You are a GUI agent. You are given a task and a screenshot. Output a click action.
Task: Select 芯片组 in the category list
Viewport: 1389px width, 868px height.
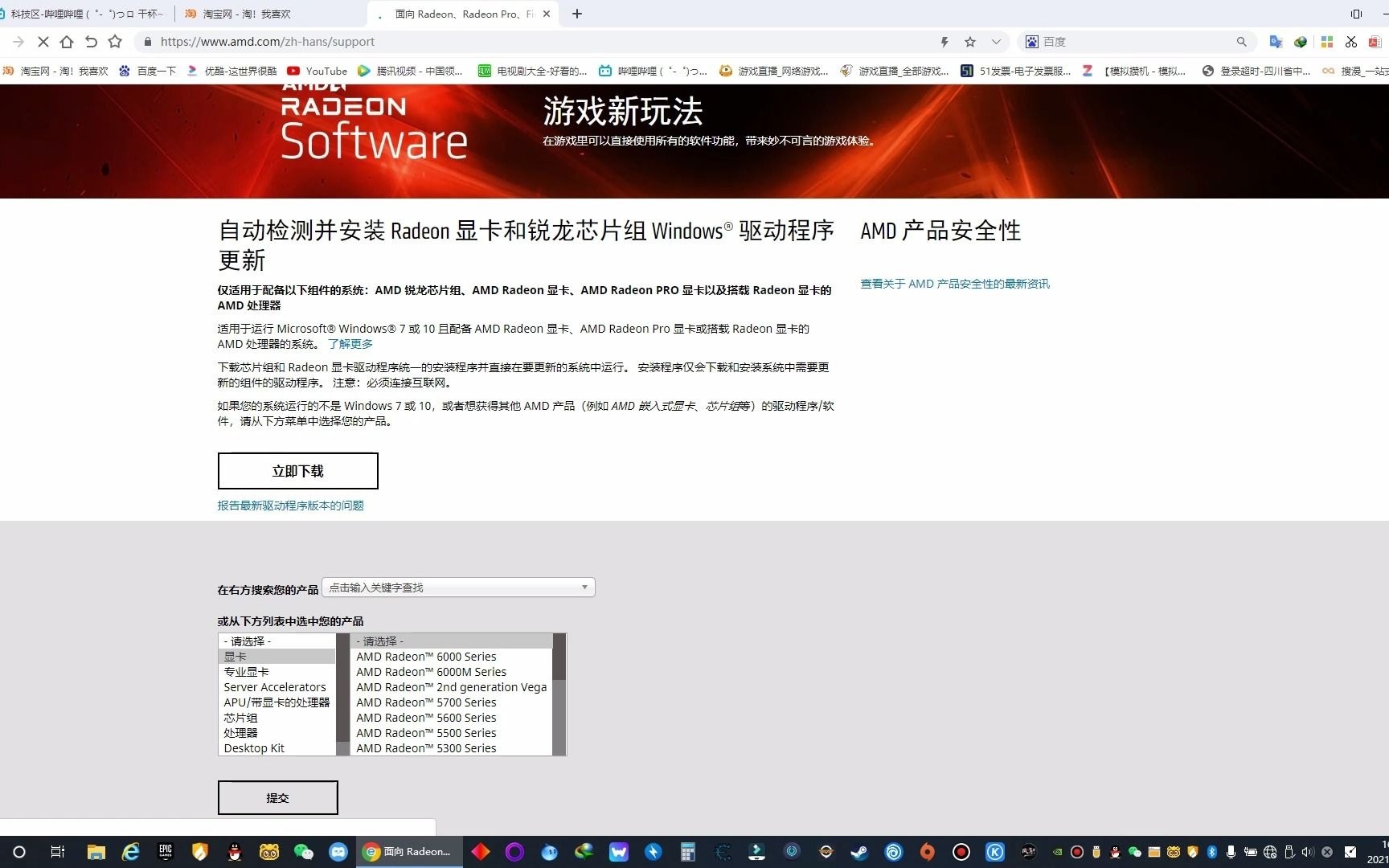click(x=277, y=718)
